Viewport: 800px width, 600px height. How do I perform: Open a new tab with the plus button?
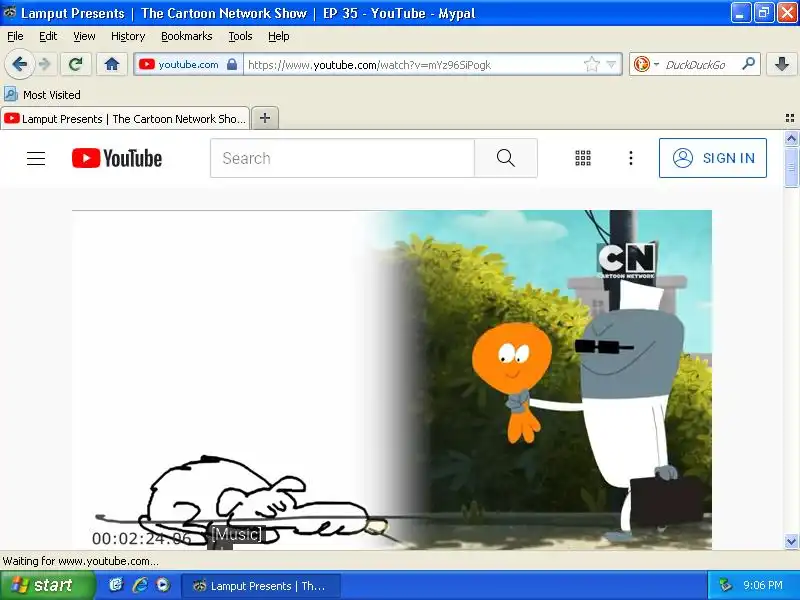pyautogui.click(x=265, y=118)
